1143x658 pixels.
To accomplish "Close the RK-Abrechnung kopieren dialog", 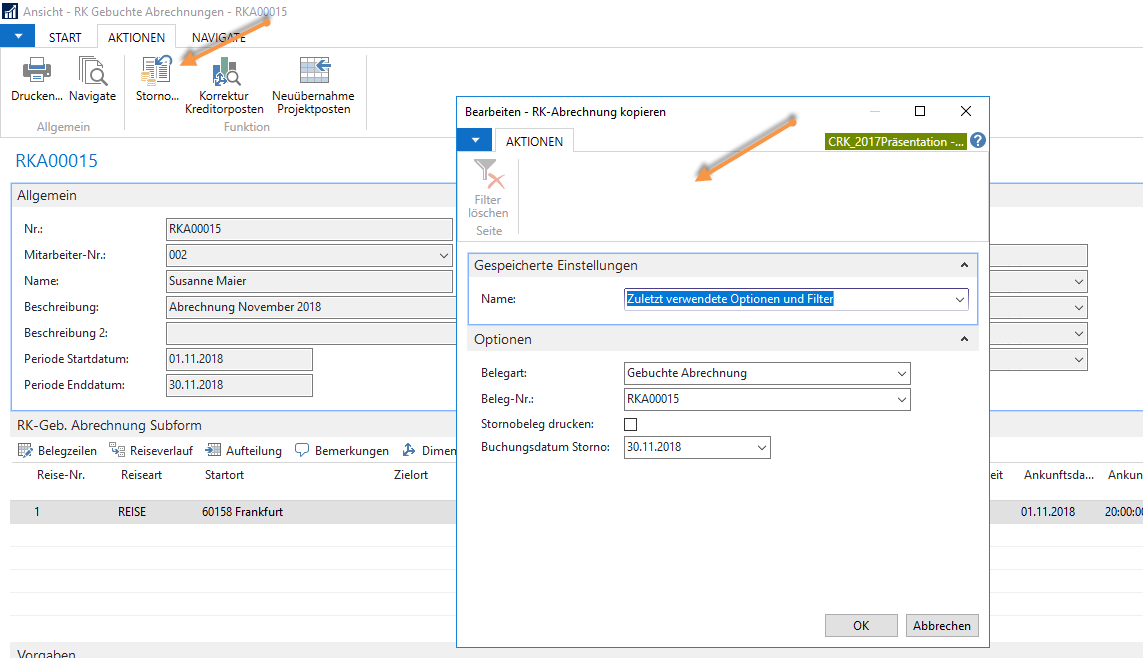I will [966, 111].
